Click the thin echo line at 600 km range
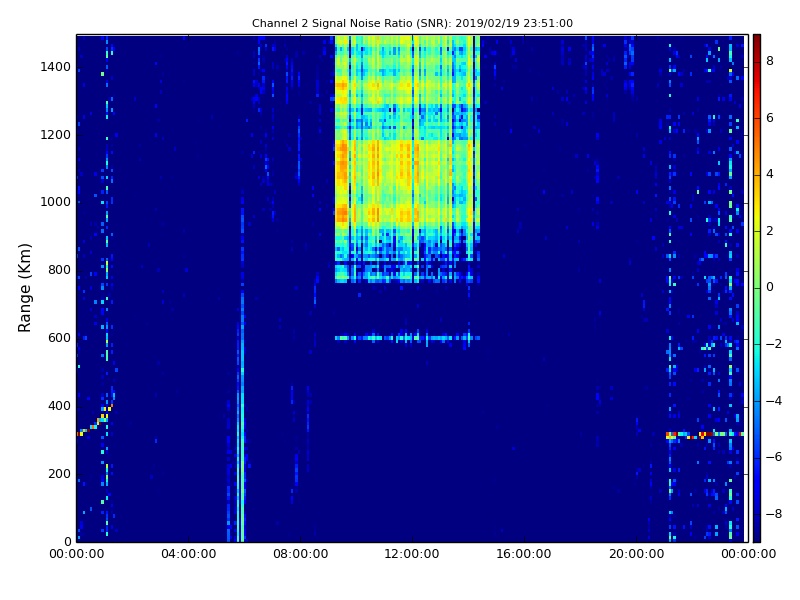The image size is (800, 600). pyautogui.click(x=407, y=338)
